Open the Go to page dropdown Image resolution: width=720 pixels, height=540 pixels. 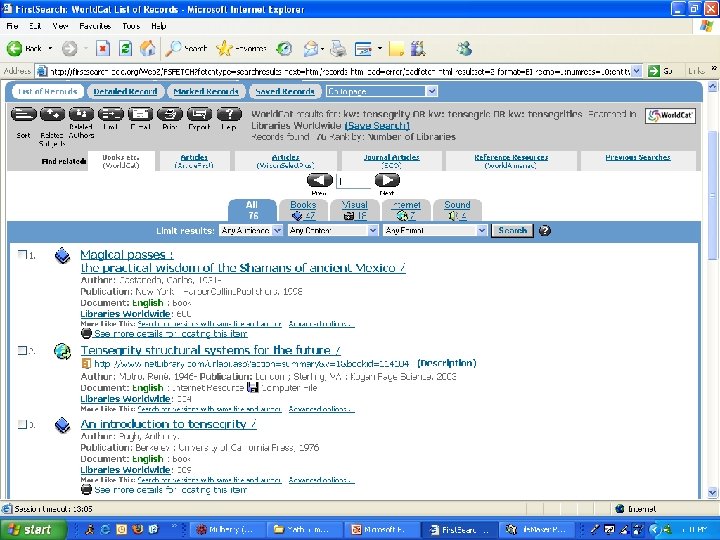point(432,91)
